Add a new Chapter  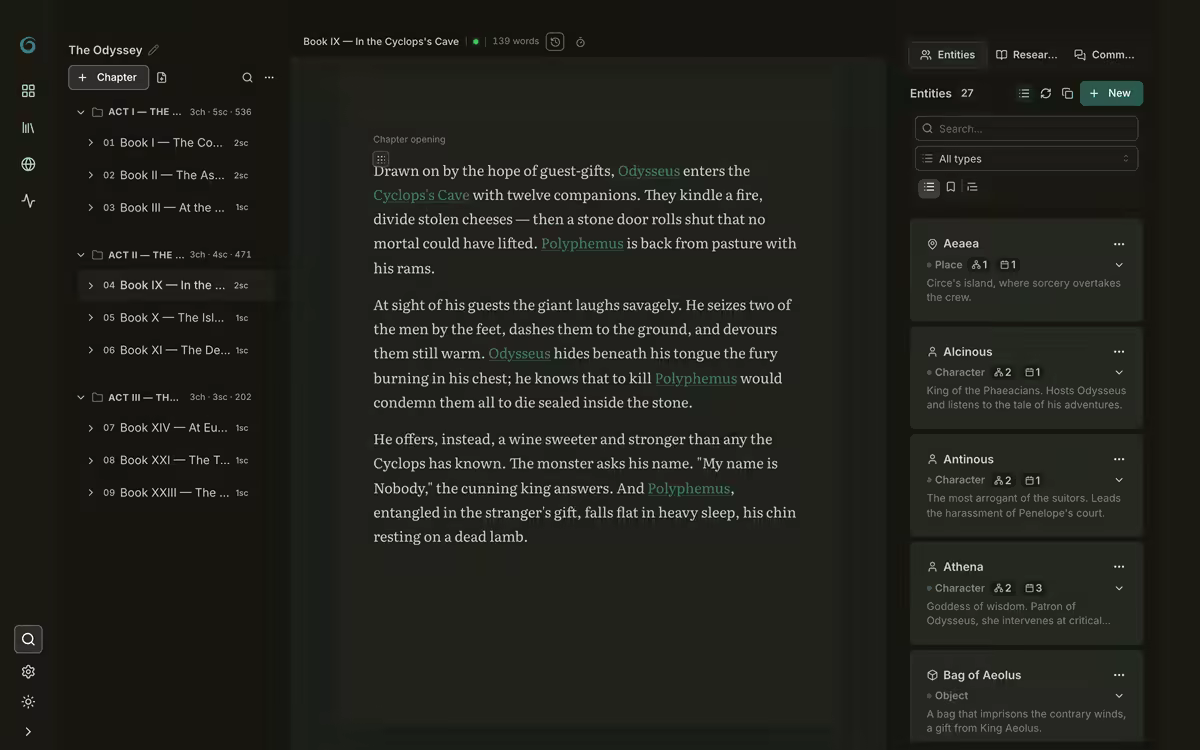(108, 77)
